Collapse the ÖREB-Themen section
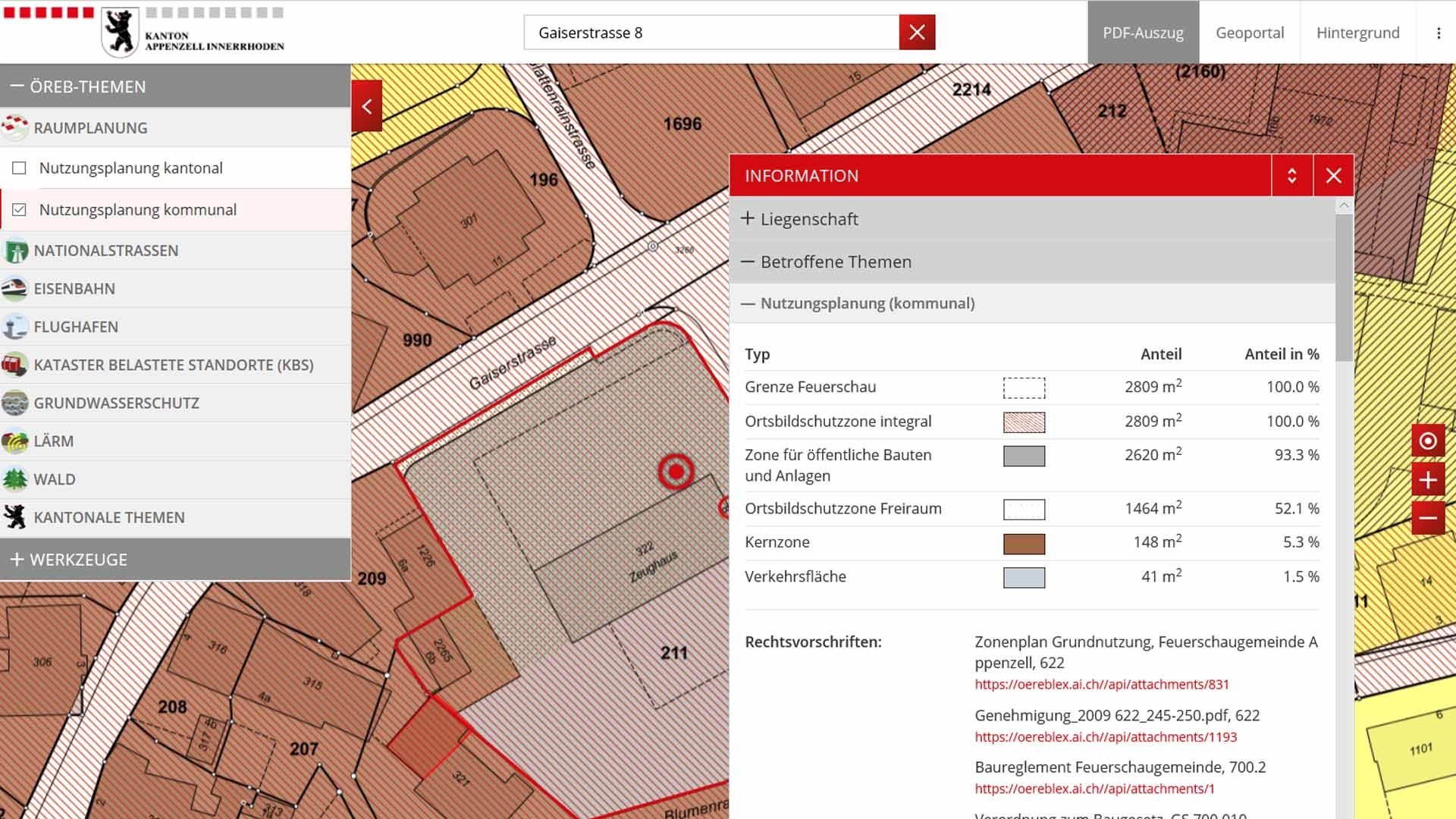This screenshot has height=819, width=1456. (x=175, y=86)
